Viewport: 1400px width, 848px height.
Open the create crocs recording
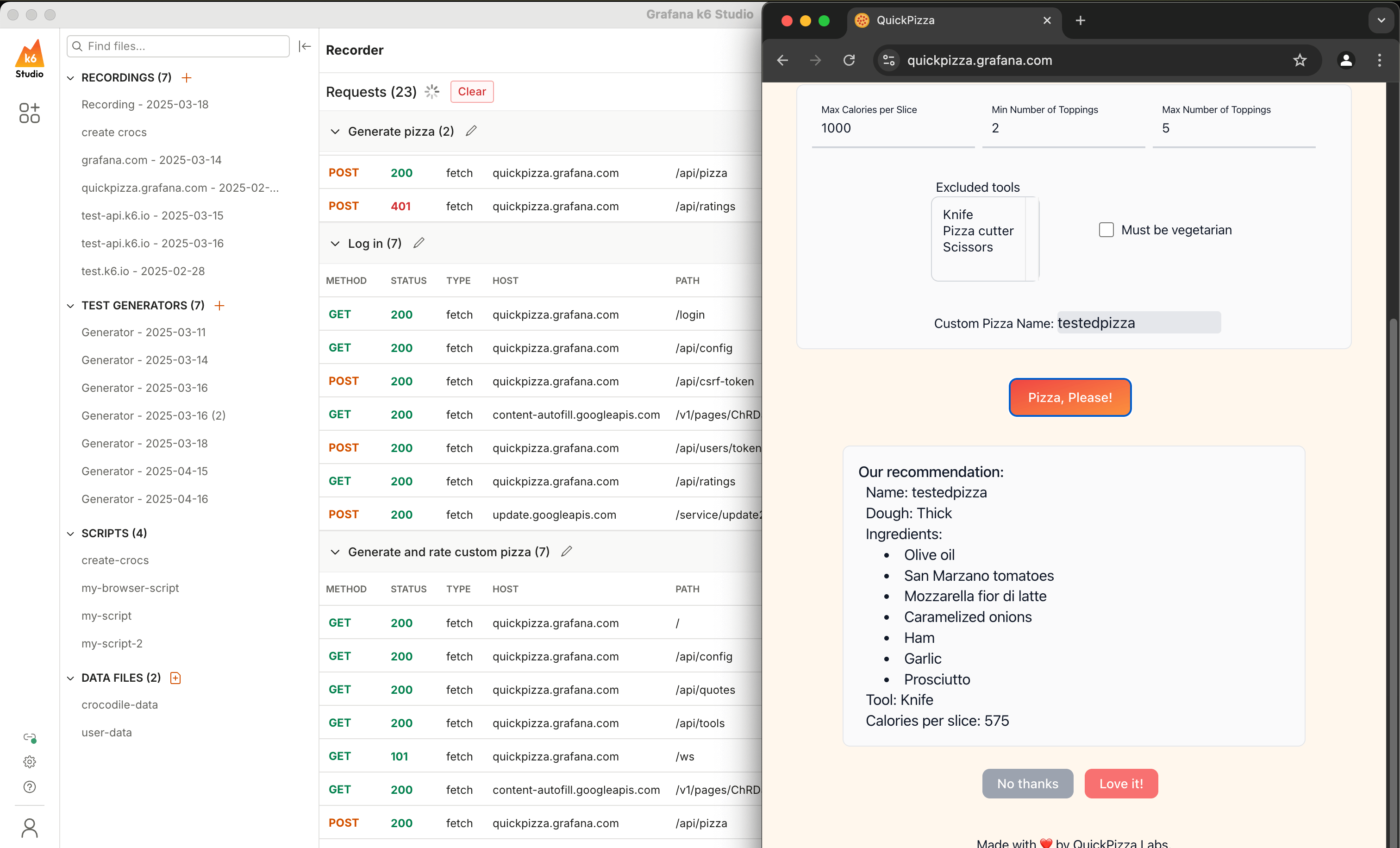tap(113, 132)
